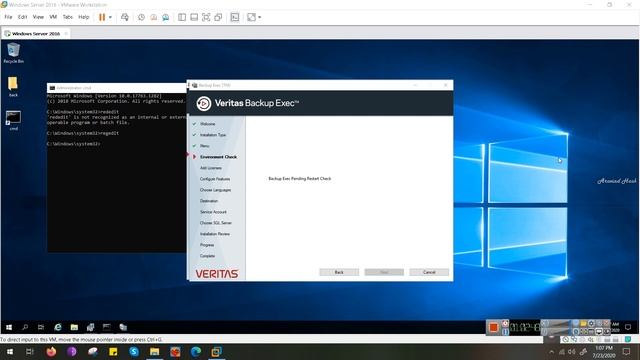Stop recording with red square button
640x360 pixels.
[493, 327]
